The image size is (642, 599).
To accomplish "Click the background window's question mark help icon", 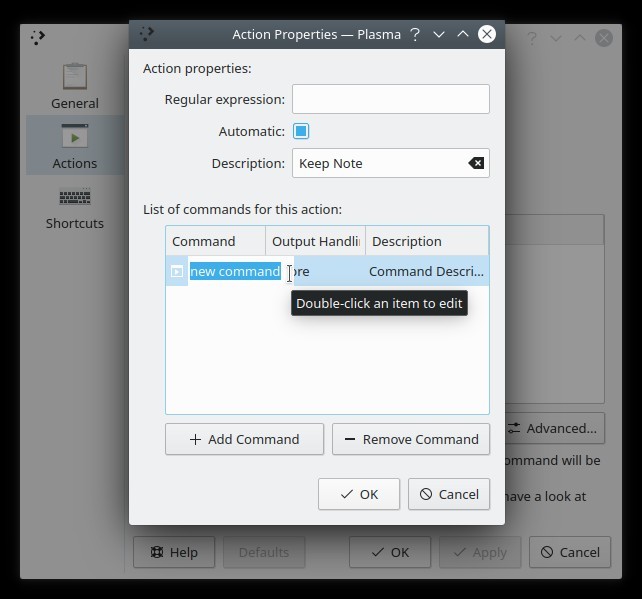I will (x=532, y=38).
